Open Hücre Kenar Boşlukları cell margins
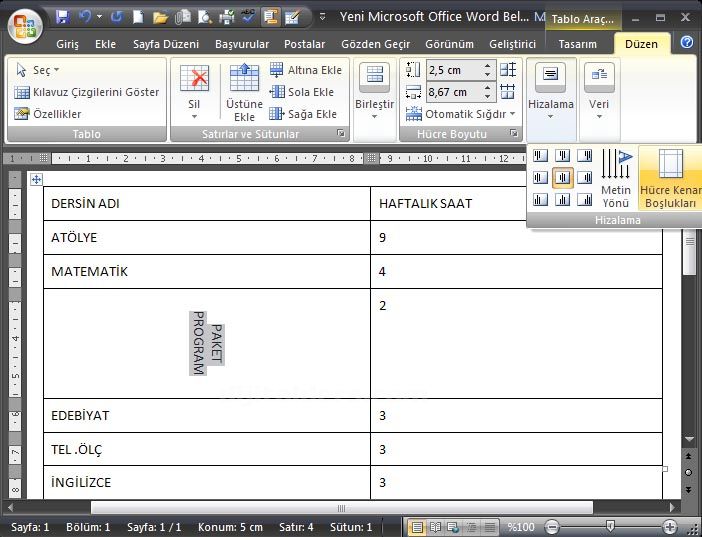702x537 pixels. 670,178
